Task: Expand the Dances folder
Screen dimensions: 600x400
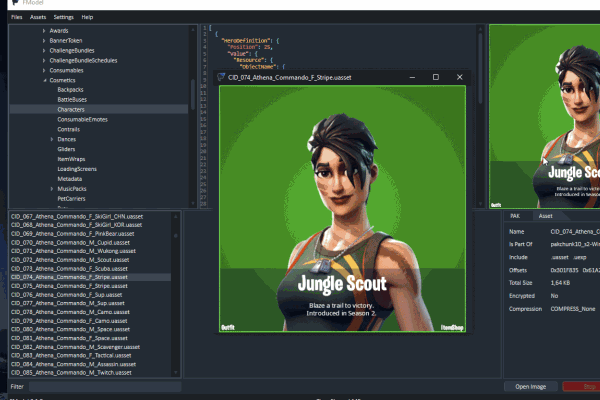Action: coord(52,139)
